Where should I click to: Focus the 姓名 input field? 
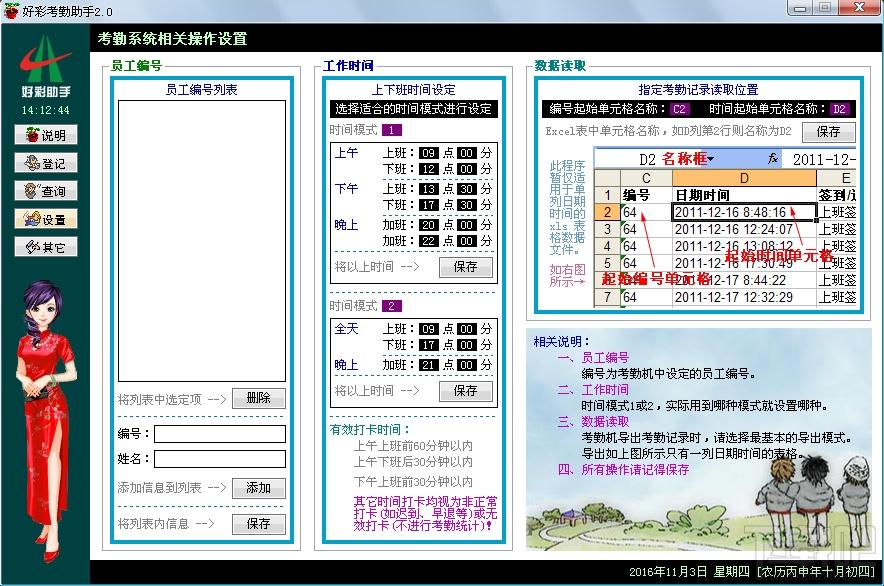pos(220,459)
